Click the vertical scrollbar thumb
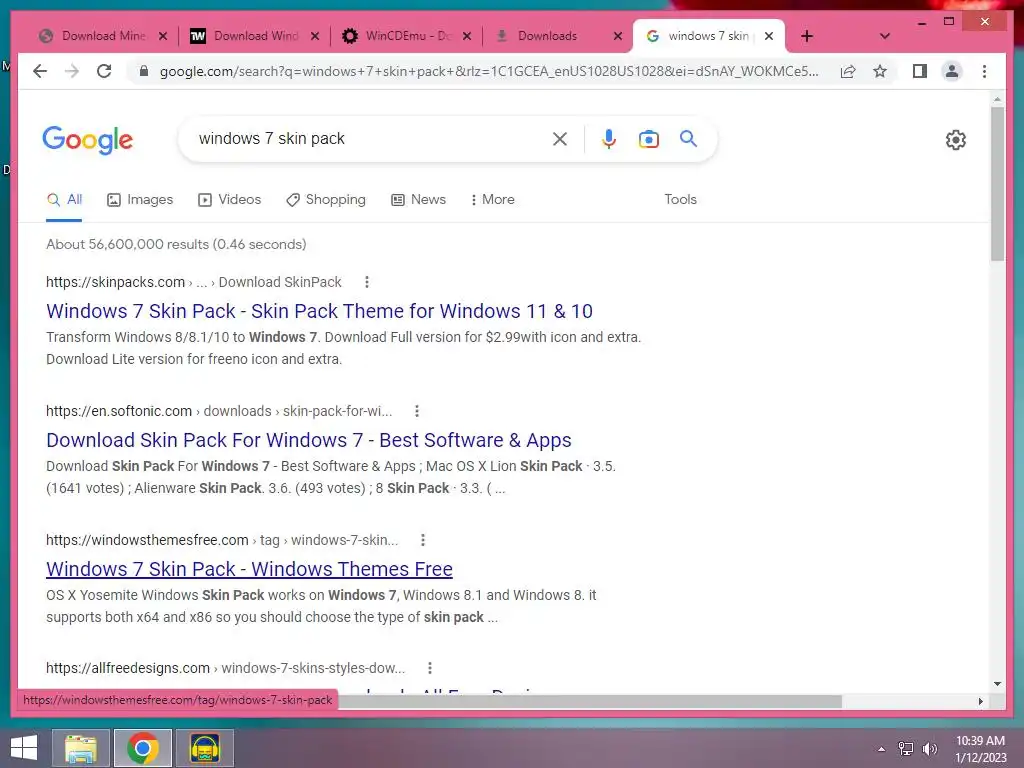Screen dimensions: 1024x768 [997, 184]
